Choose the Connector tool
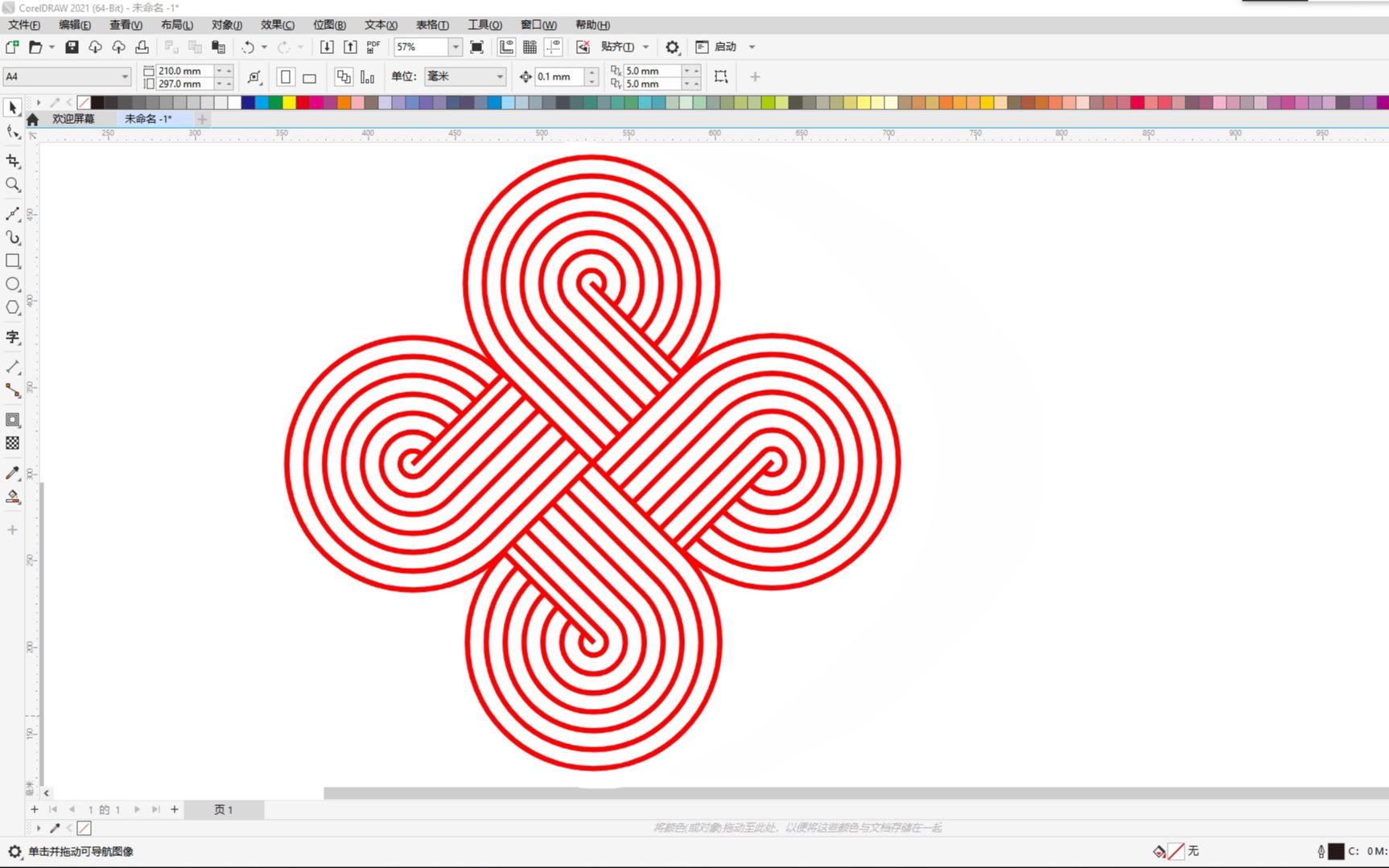The image size is (1389, 868). [12, 390]
